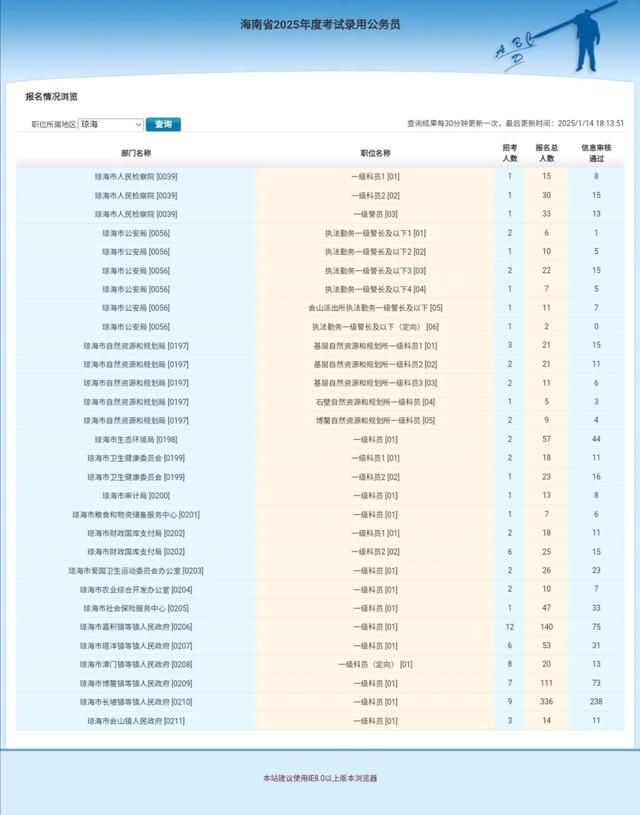Click the 73 approved value for 博鳌镇
Screen dimensions: 640x815
[596, 683]
